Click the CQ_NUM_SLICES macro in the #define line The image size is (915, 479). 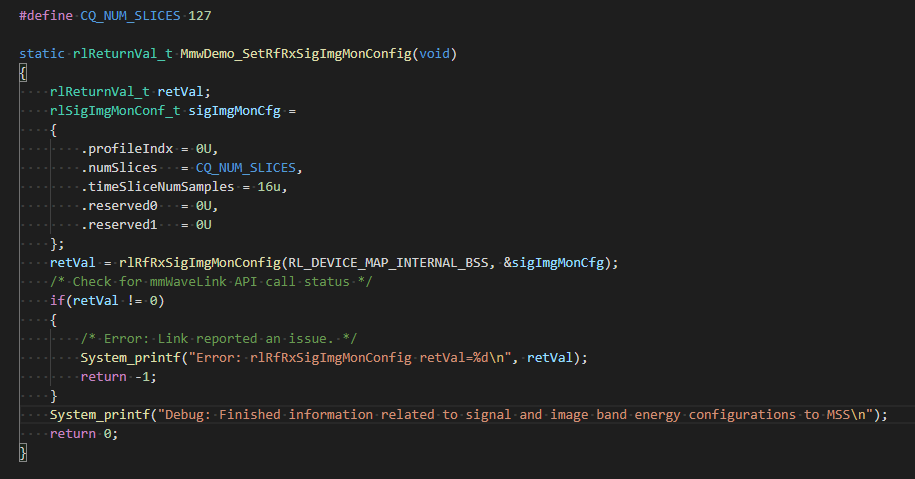(x=130, y=16)
